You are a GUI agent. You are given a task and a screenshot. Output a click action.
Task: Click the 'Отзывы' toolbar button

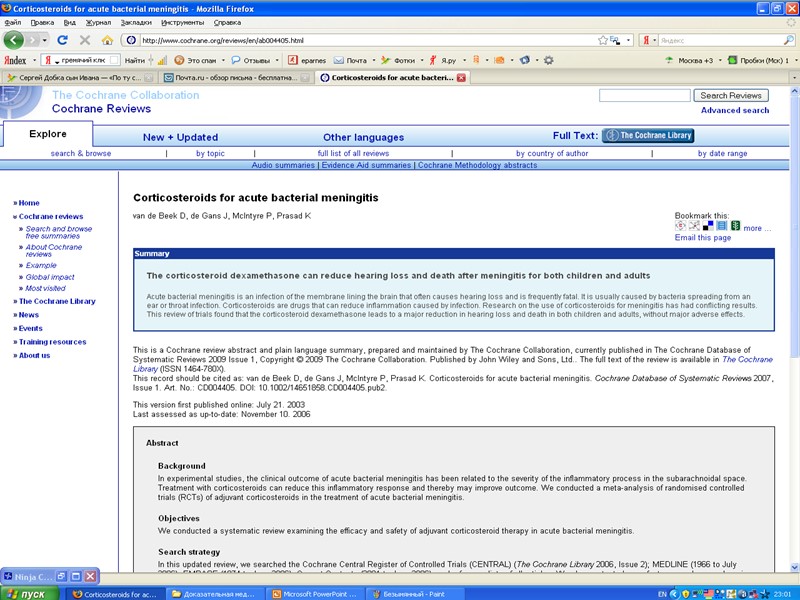click(x=251, y=60)
